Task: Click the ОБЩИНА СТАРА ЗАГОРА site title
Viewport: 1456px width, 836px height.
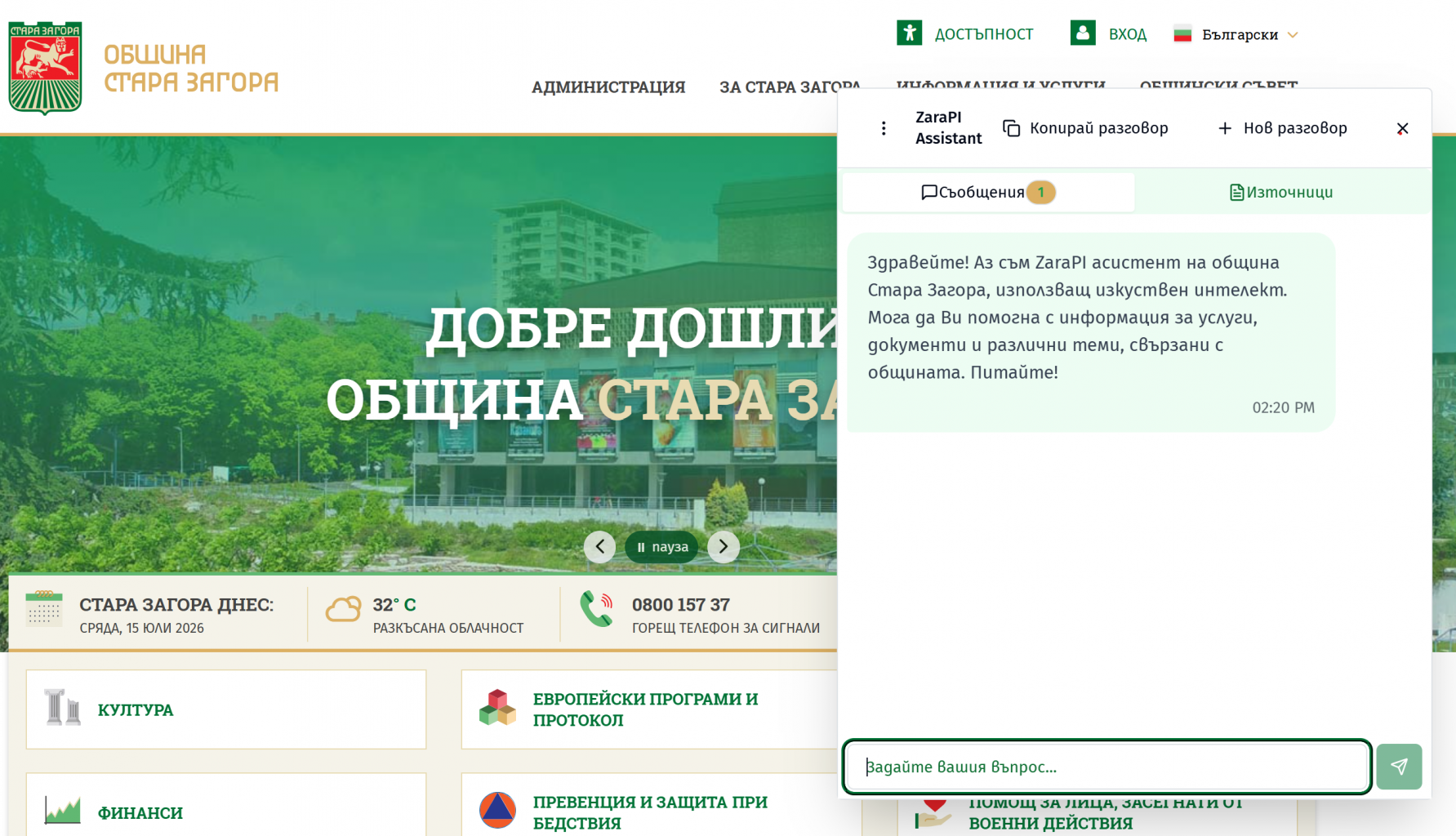Action: pyautogui.click(x=191, y=69)
